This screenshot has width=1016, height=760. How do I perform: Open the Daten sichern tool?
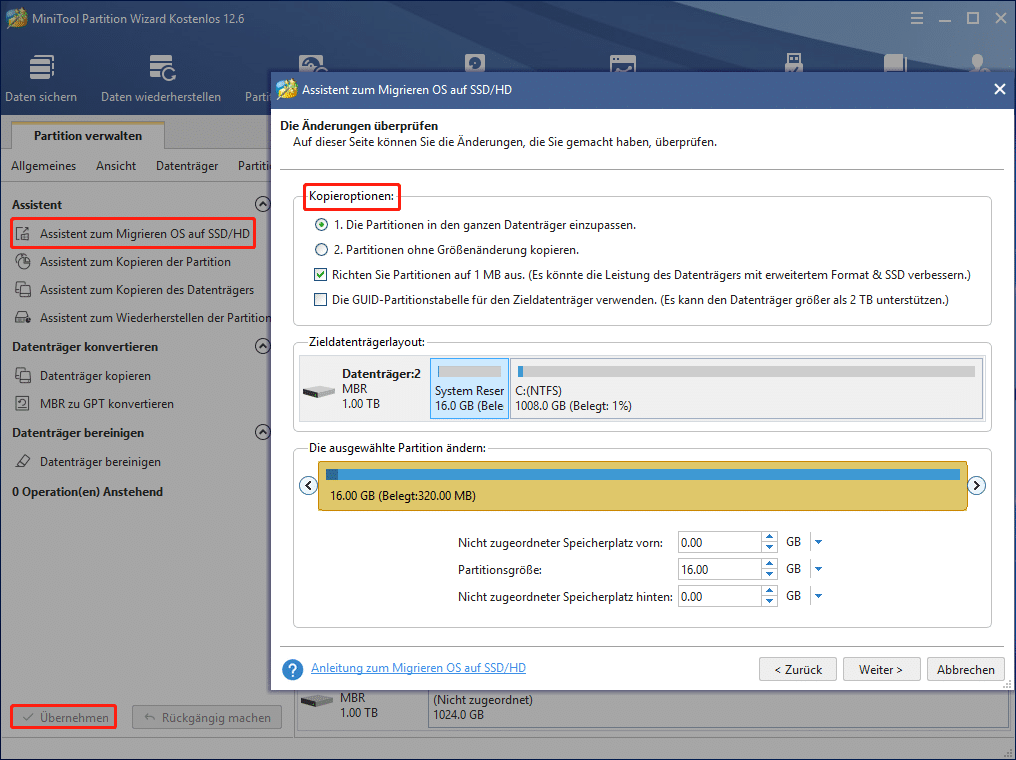click(x=41, y=78)
